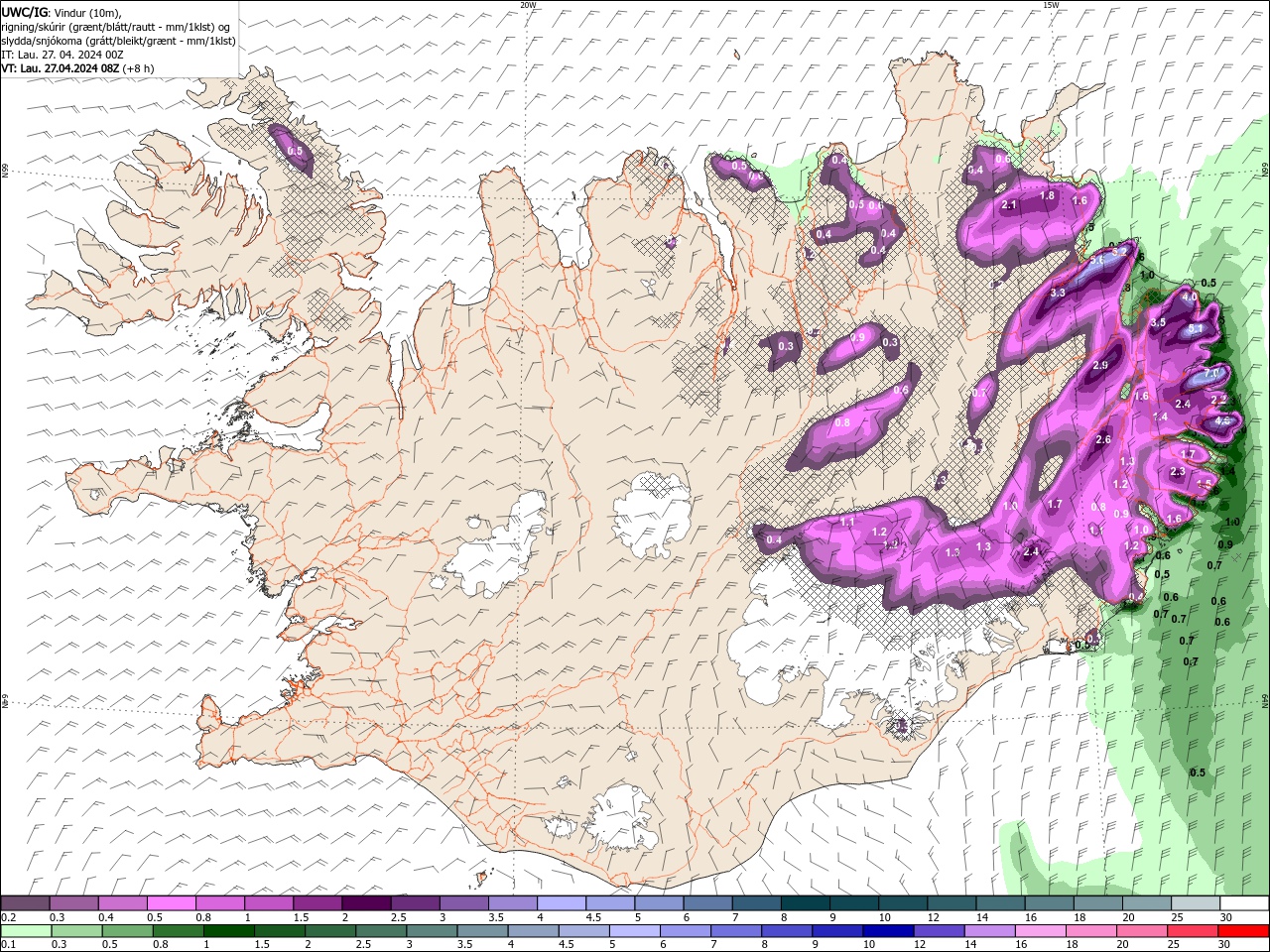Click the dark teal swatch labeled 8 in the top legend
The image size is (1270, 952).
coord(805,903)
